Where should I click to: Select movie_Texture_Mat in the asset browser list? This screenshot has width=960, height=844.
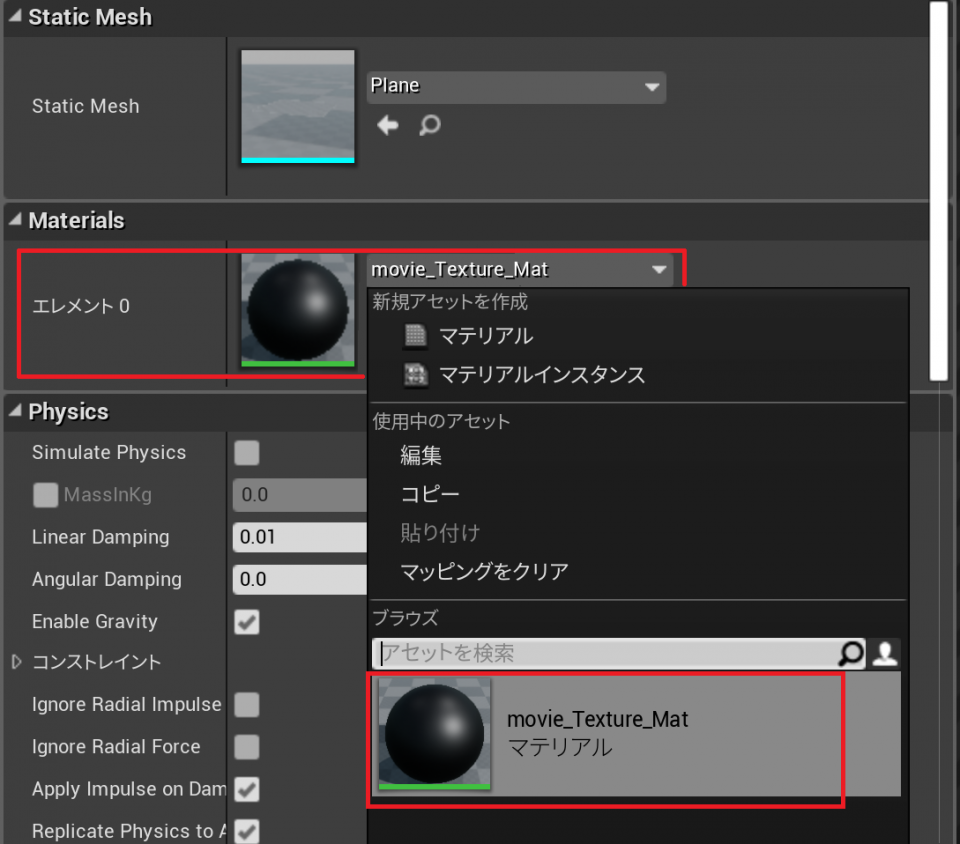pos(636,734)
